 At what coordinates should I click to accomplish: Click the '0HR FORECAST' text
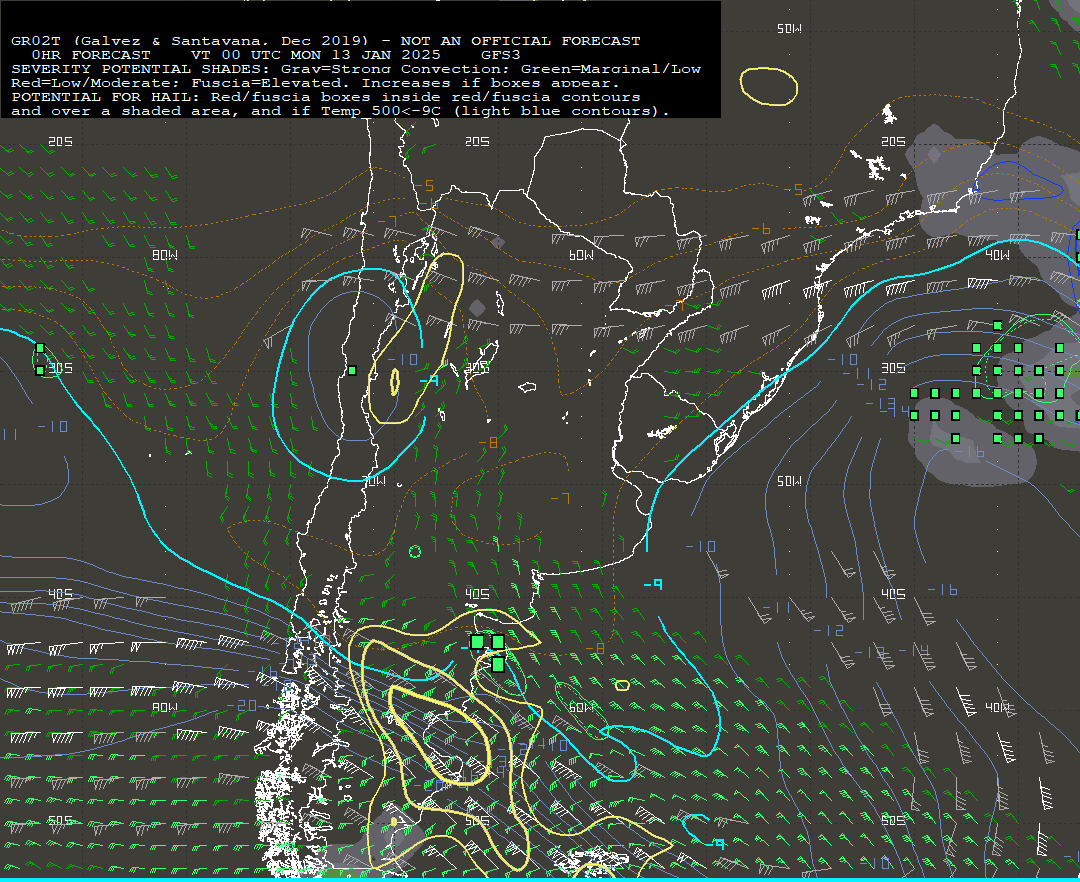pyautogui.click(x=91, y=55)
